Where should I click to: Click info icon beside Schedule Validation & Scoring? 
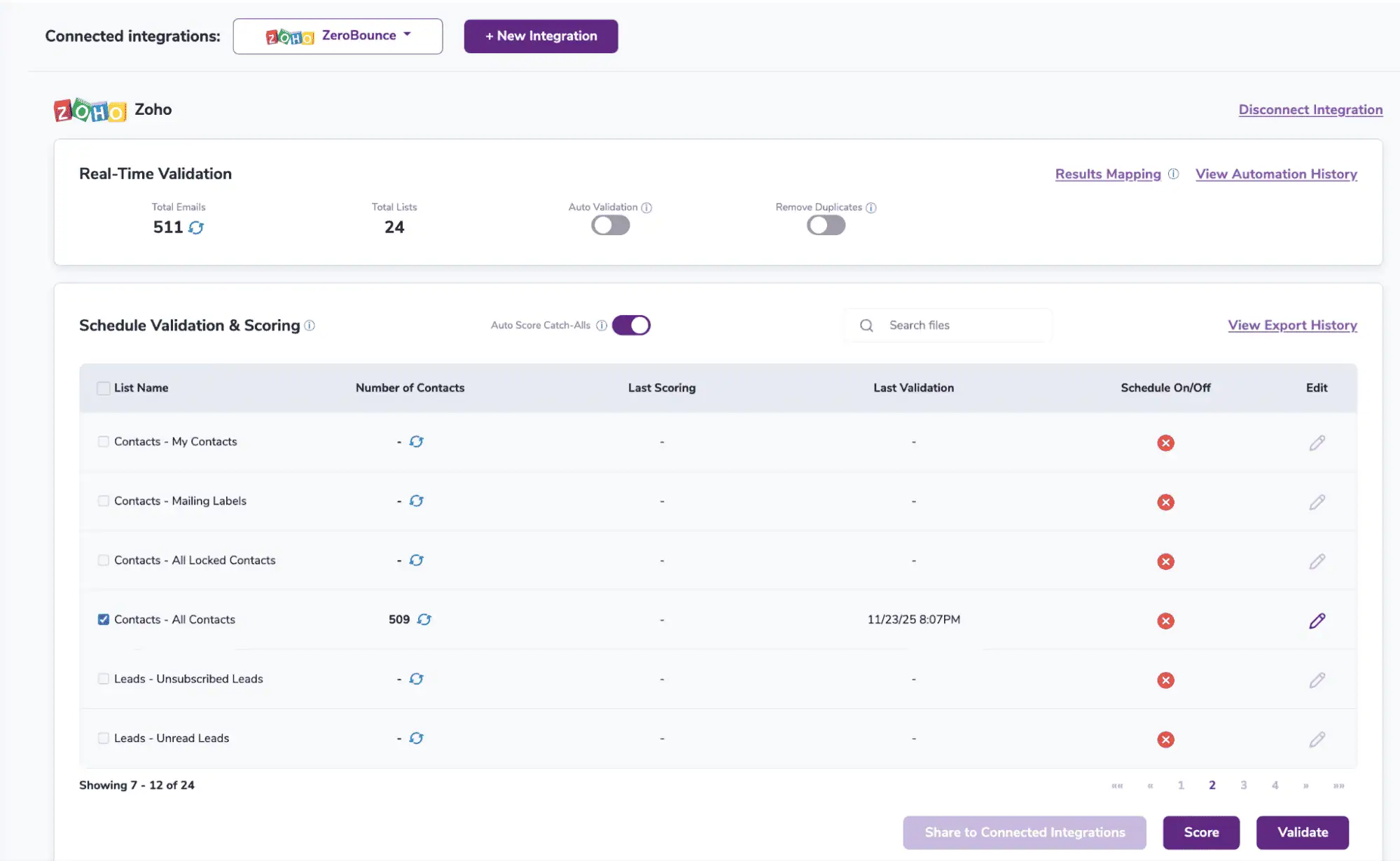pos(310,326)
